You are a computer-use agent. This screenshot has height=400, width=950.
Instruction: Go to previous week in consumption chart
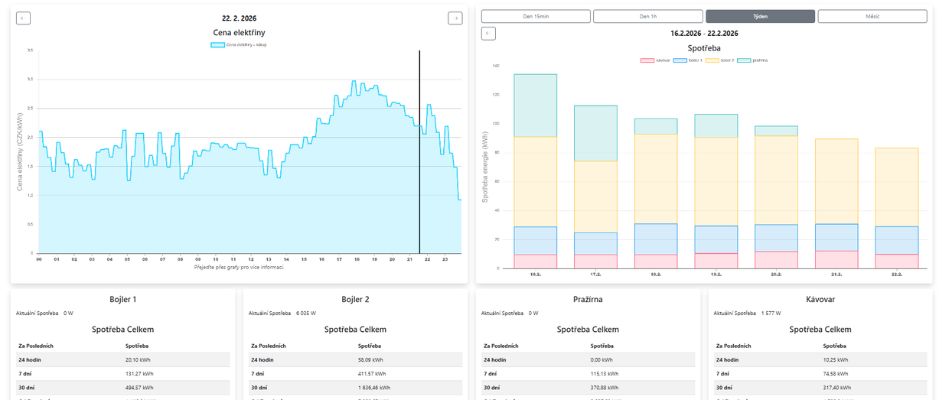(488, 34)
